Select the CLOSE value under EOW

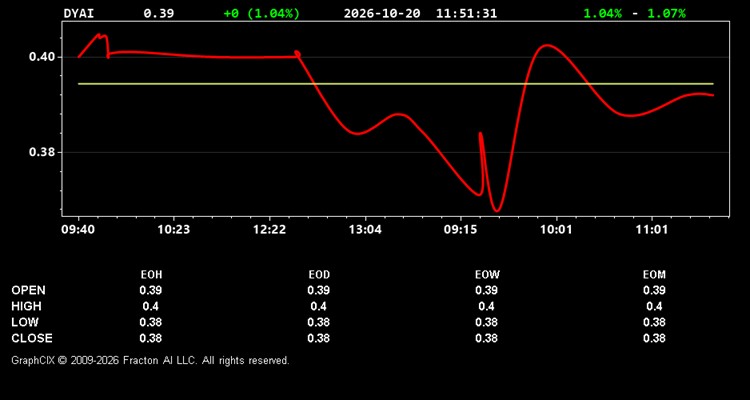coord(487,338)
